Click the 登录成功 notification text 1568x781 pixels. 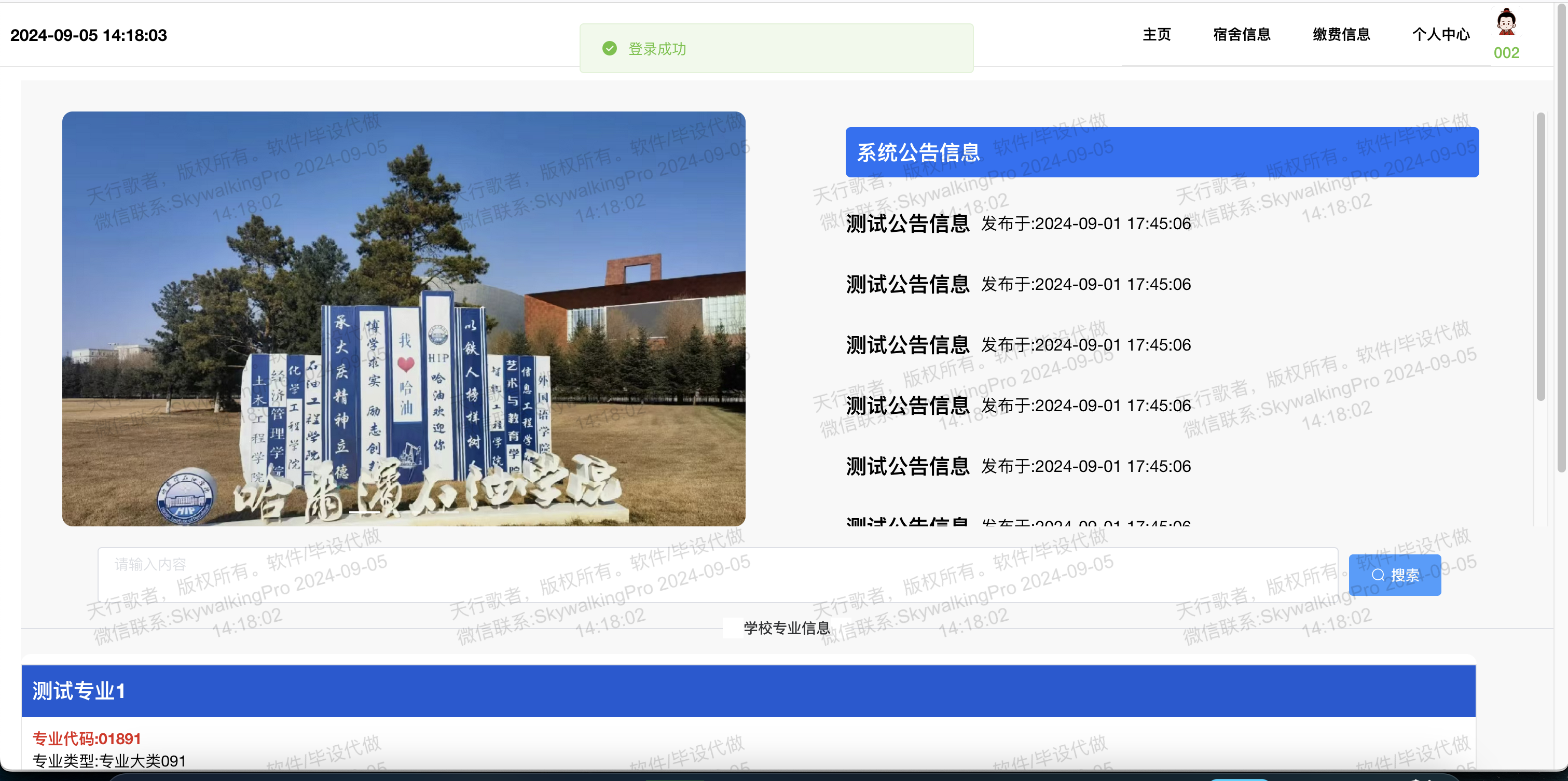[x=657, y=49]
